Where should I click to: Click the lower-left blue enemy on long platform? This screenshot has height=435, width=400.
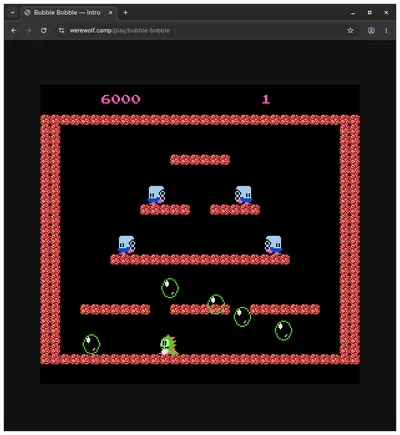point(126,245)
